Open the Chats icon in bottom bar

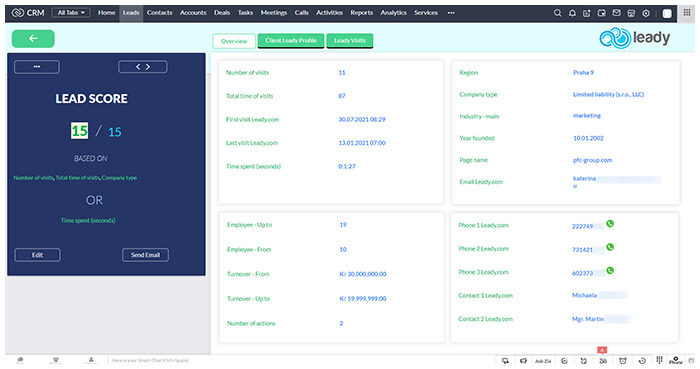(20, 360)
